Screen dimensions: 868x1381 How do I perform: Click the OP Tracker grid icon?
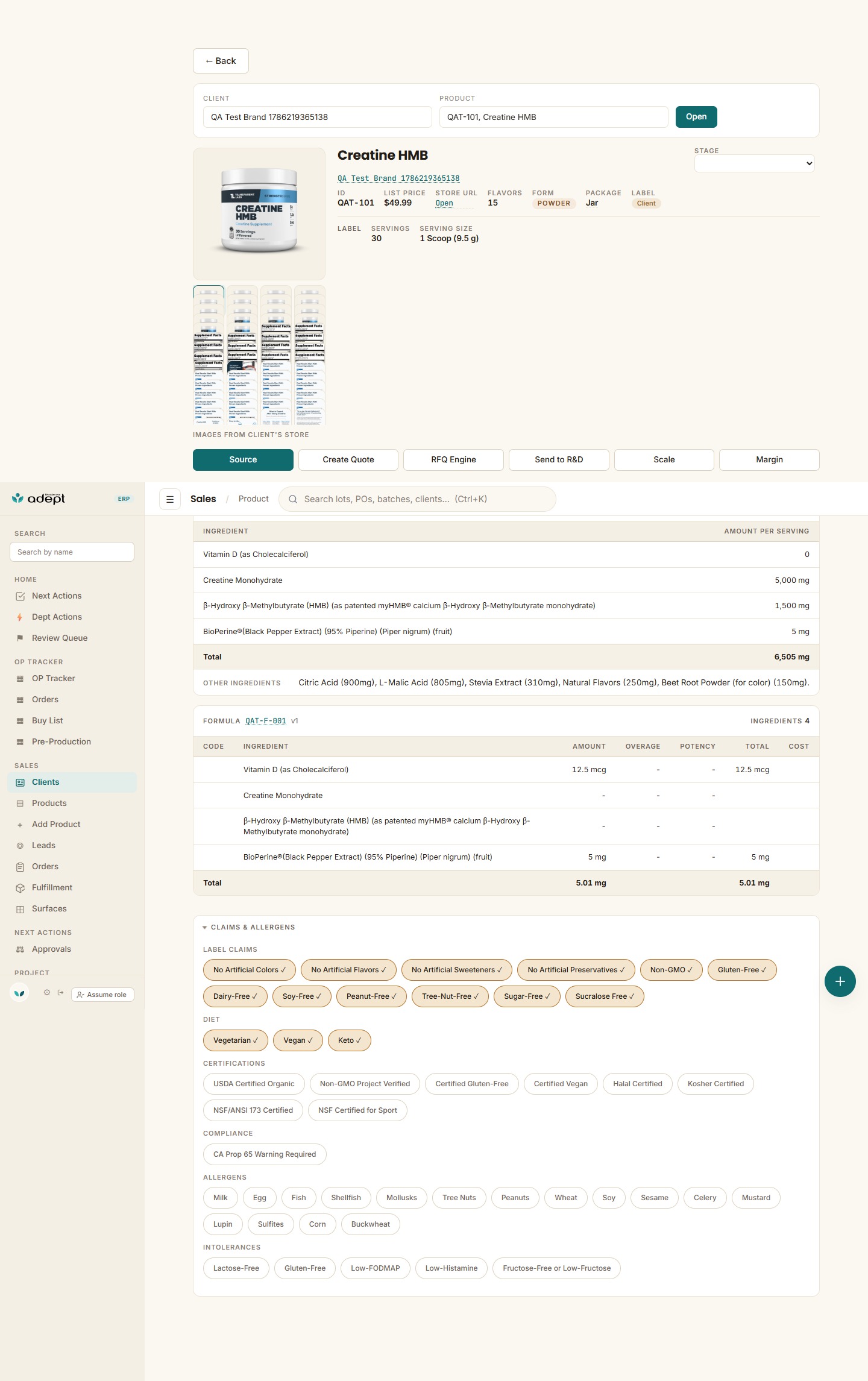click(20, 679)
